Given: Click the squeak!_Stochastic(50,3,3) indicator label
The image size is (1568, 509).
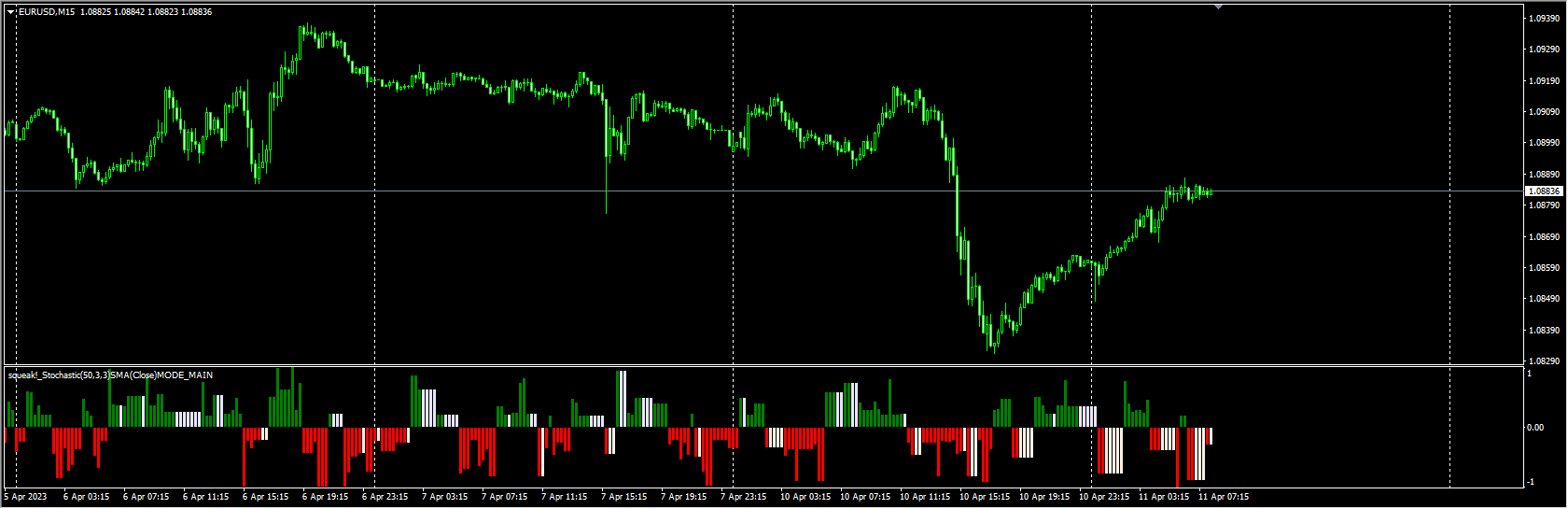Looking at the screenshot, I should pyautogui.click(x=110, y=375).
